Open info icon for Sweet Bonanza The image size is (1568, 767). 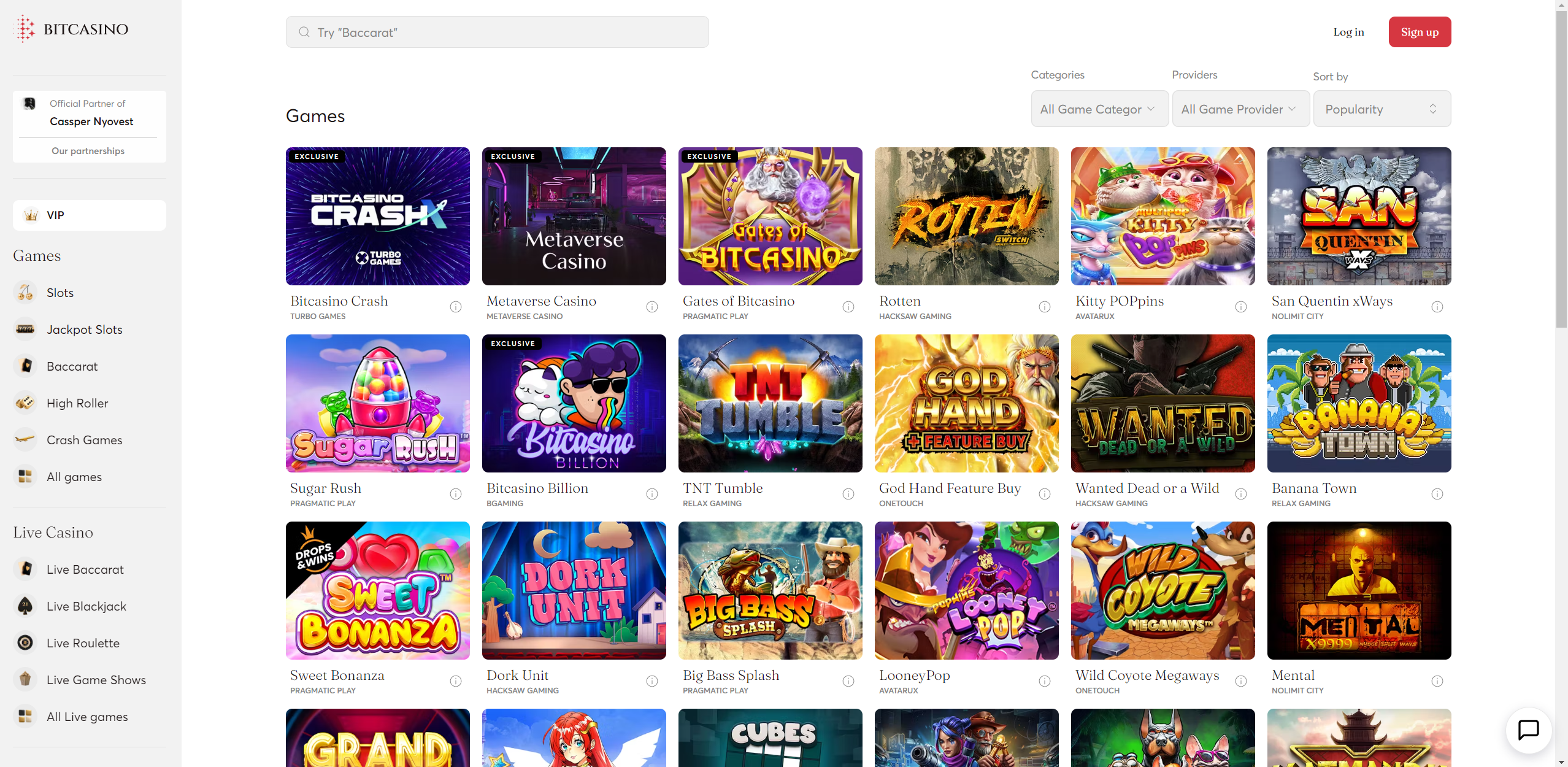click(456, 681)
